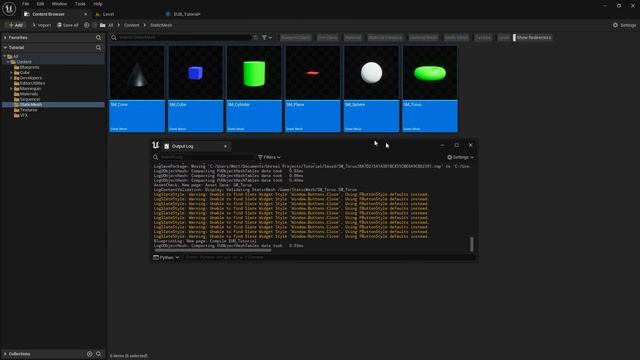Open Content Browser Settings at top right

624,25
